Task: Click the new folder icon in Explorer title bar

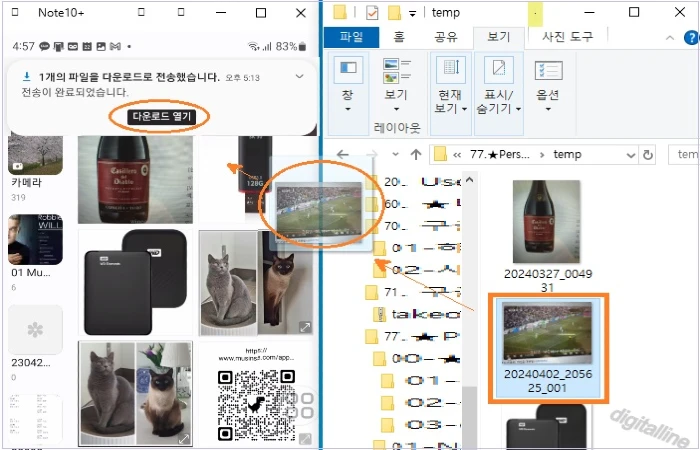Action: (x=394, y=13)
